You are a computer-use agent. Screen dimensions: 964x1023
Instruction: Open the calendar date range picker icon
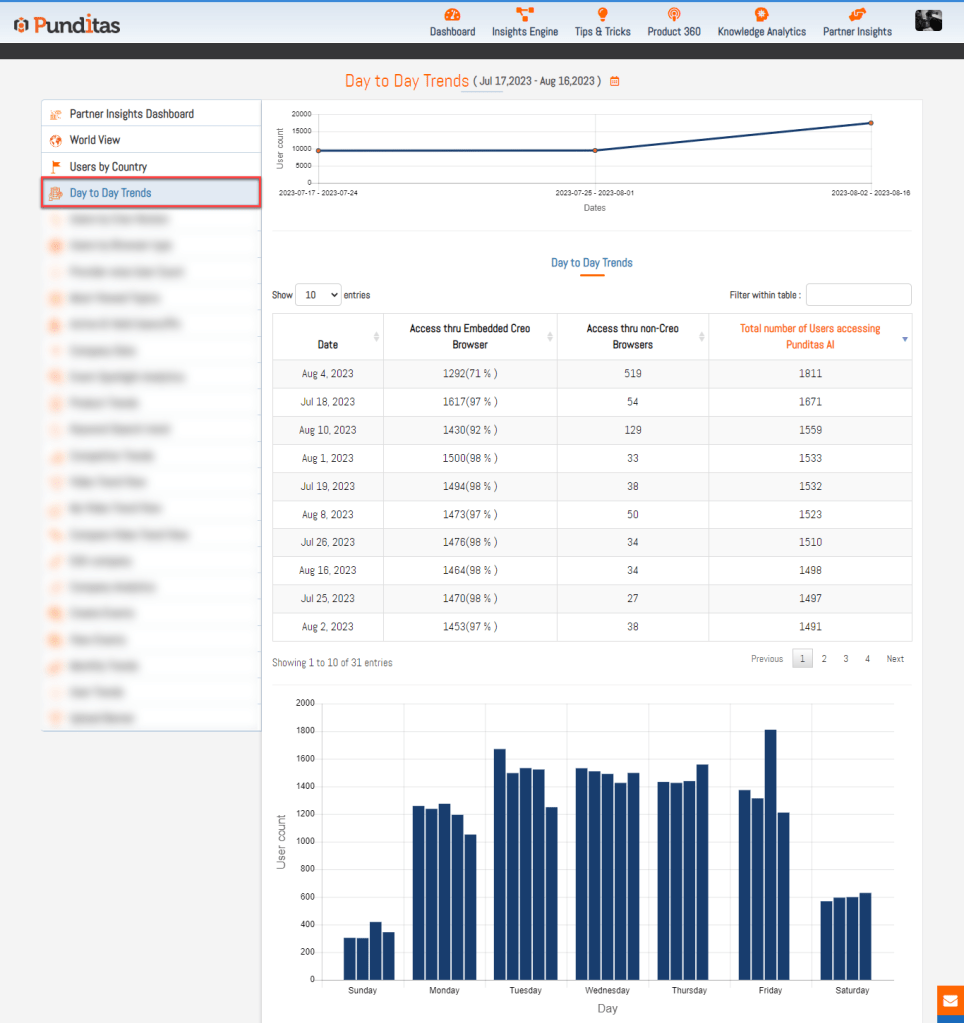[615, 82]
